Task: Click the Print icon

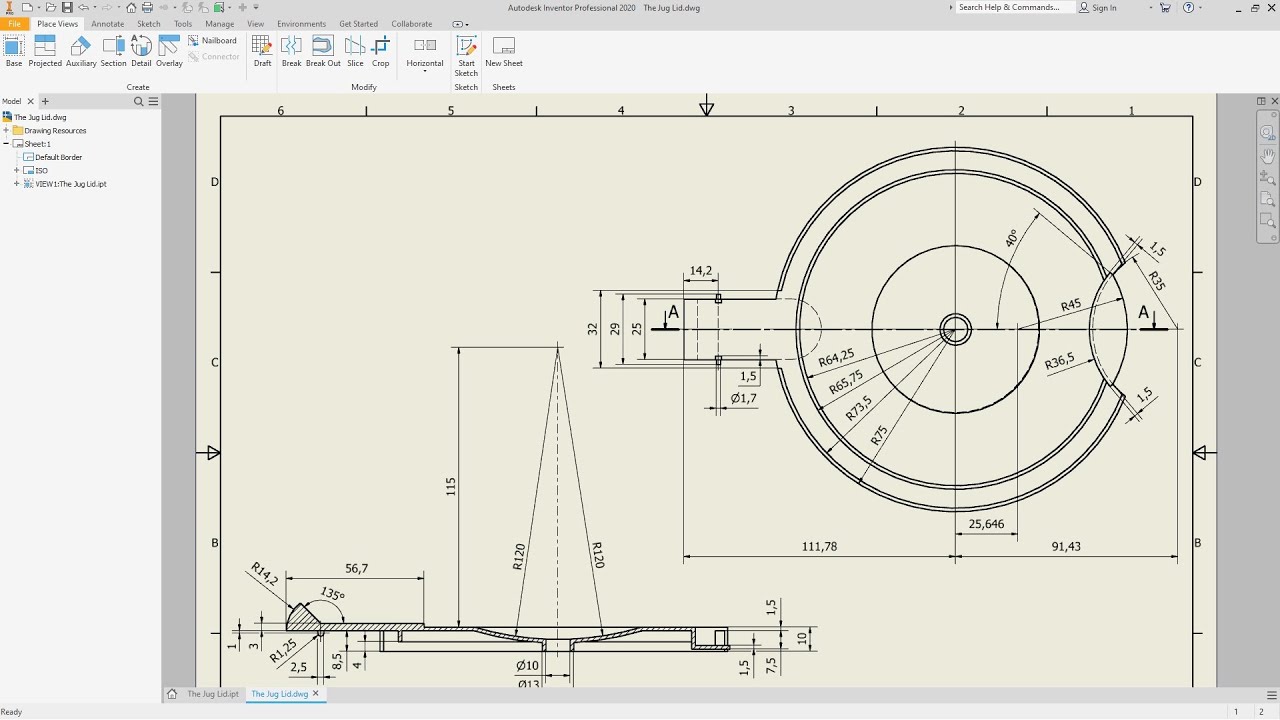Action: pyautogui.click(x=147, y=7)
